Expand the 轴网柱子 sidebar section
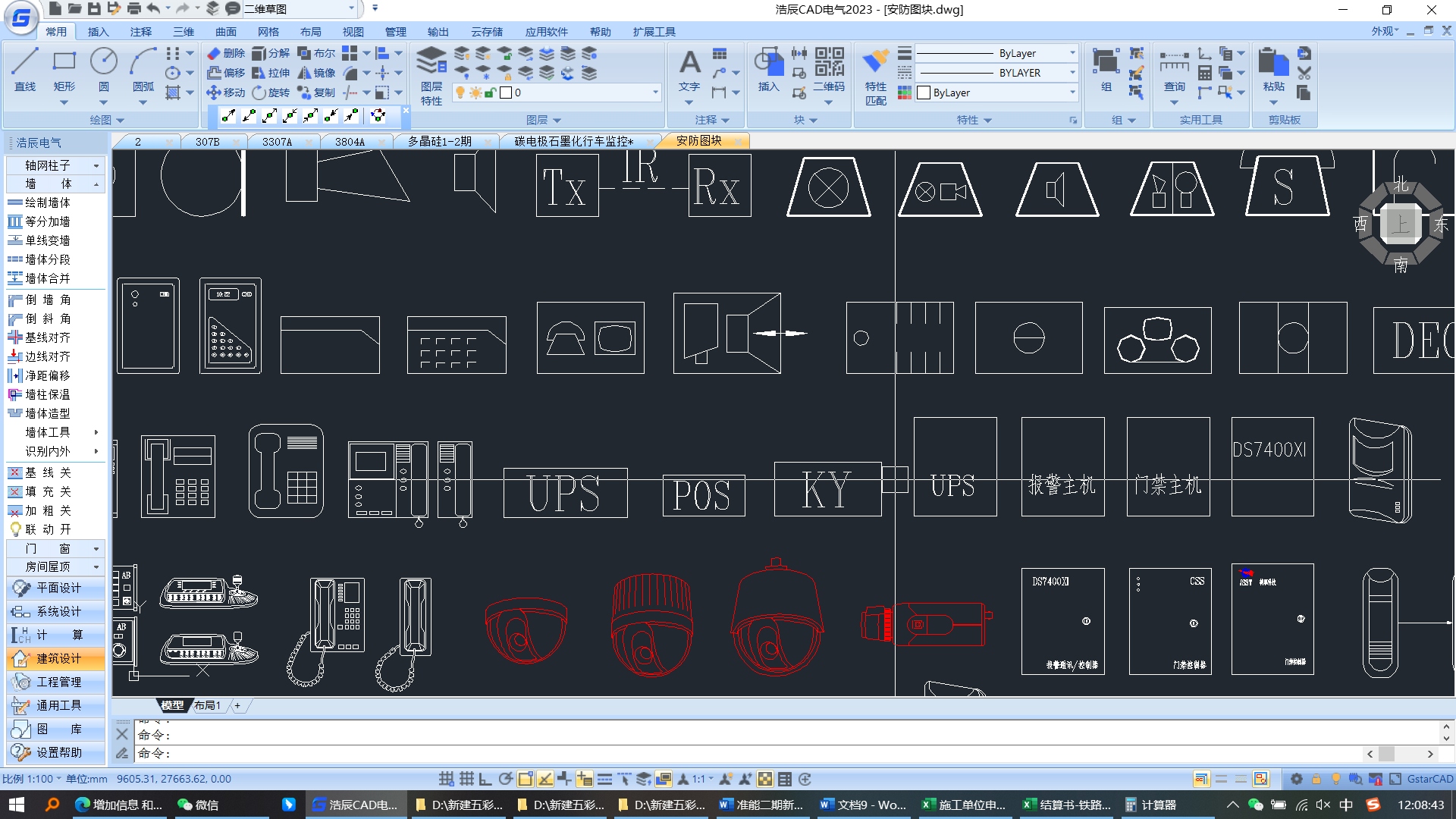The height and width of the screenshot is (819, 1456). click(55, 165)
